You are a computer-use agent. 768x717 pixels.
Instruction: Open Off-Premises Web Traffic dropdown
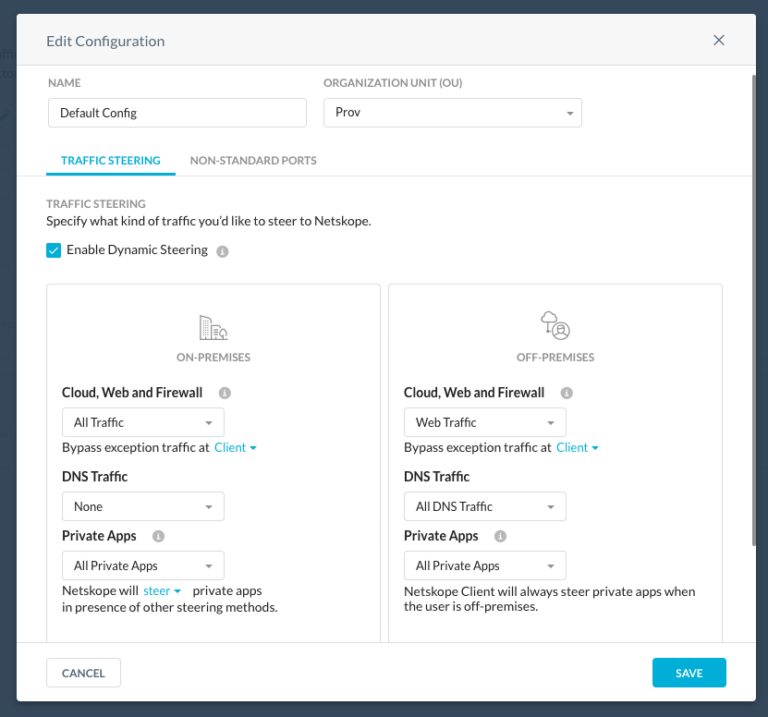[x=485, y=422]
